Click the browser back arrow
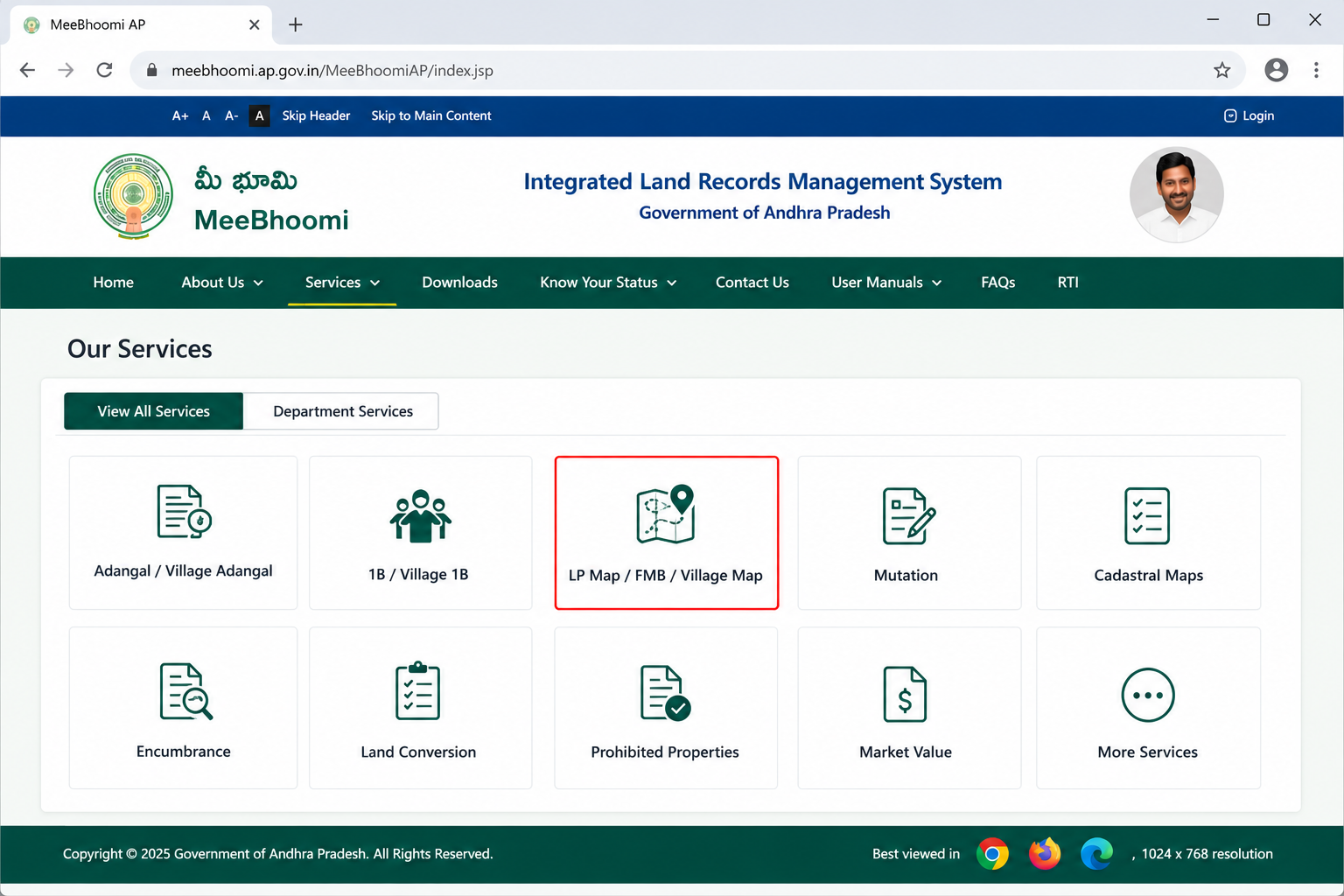1344x896 pixels. click(28, 70)
